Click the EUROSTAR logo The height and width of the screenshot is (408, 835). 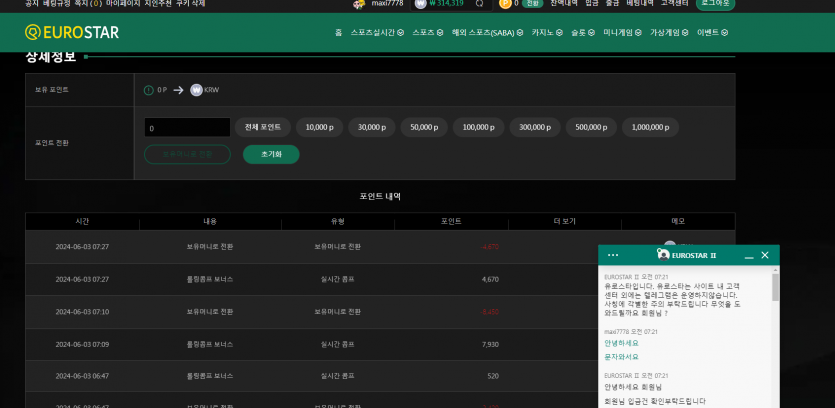[72, 32]
